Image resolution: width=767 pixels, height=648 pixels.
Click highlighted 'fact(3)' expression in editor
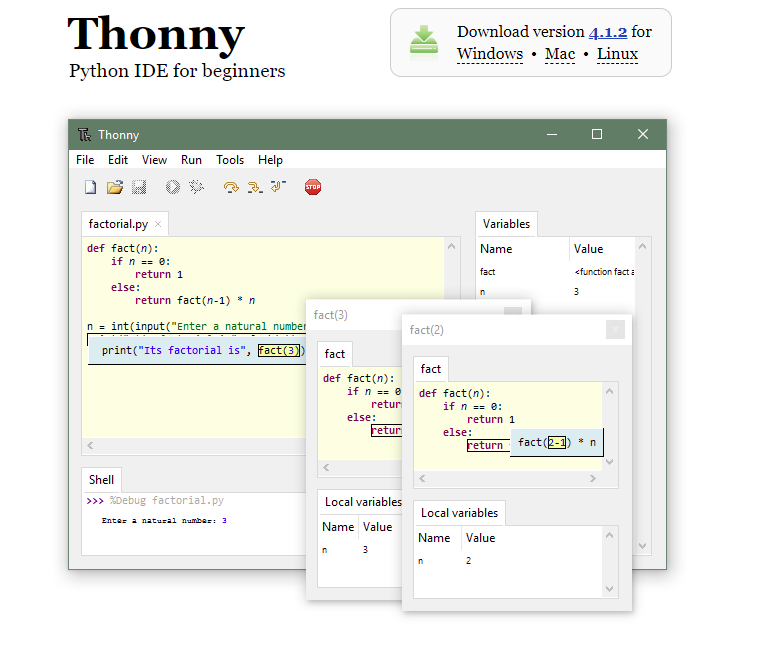pyautogui.click(x=278, y=350)
